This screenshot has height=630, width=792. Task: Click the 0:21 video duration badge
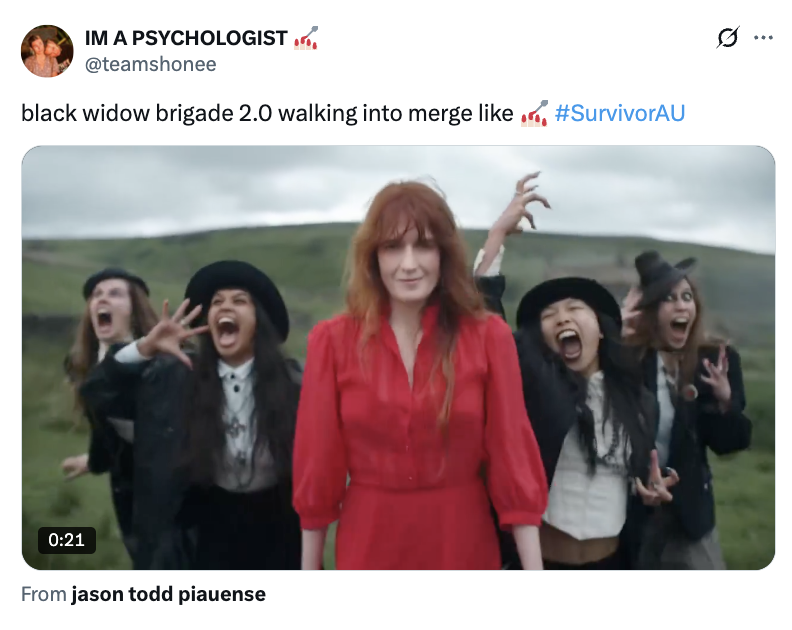[x=67, y=540]
